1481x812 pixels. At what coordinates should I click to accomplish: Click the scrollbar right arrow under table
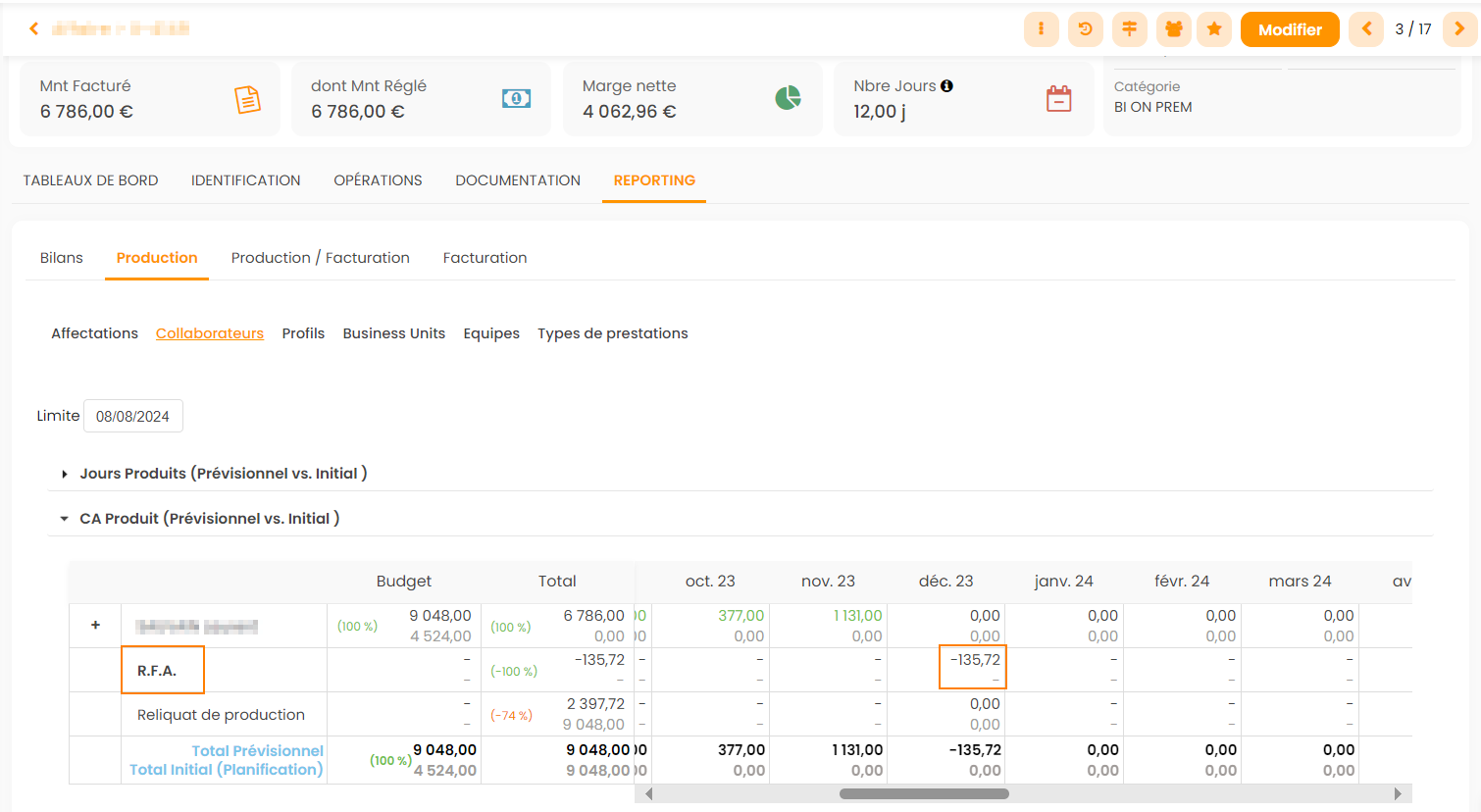[1398, 794]
